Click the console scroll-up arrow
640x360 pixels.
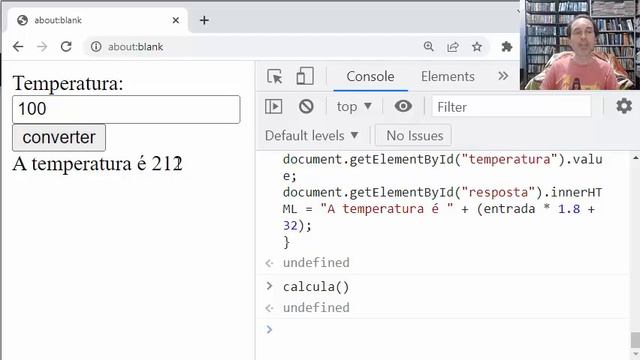click(636, 158)
